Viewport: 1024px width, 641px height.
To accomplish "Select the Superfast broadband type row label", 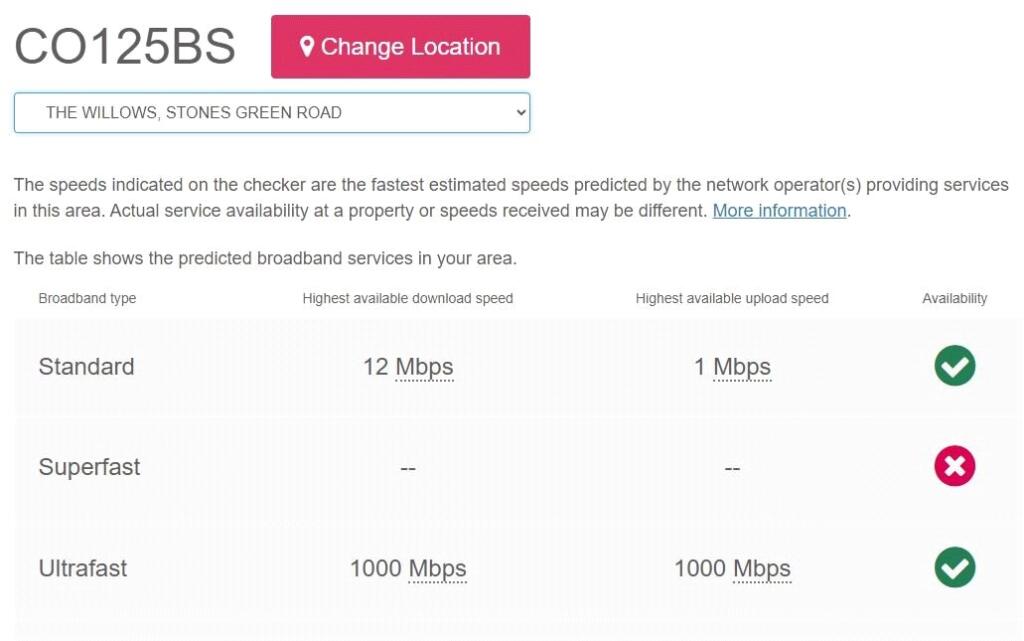I will 89,467.
